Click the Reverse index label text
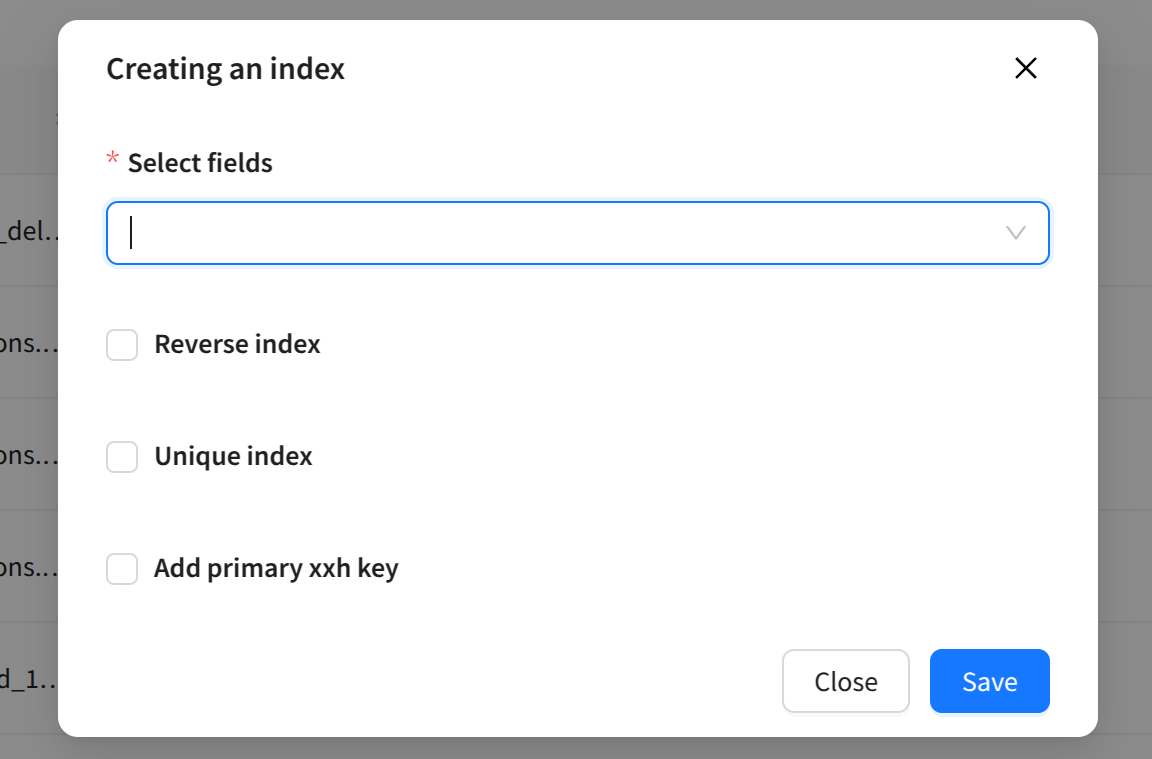Screen dimensions: 1152x759 point(237,345)
